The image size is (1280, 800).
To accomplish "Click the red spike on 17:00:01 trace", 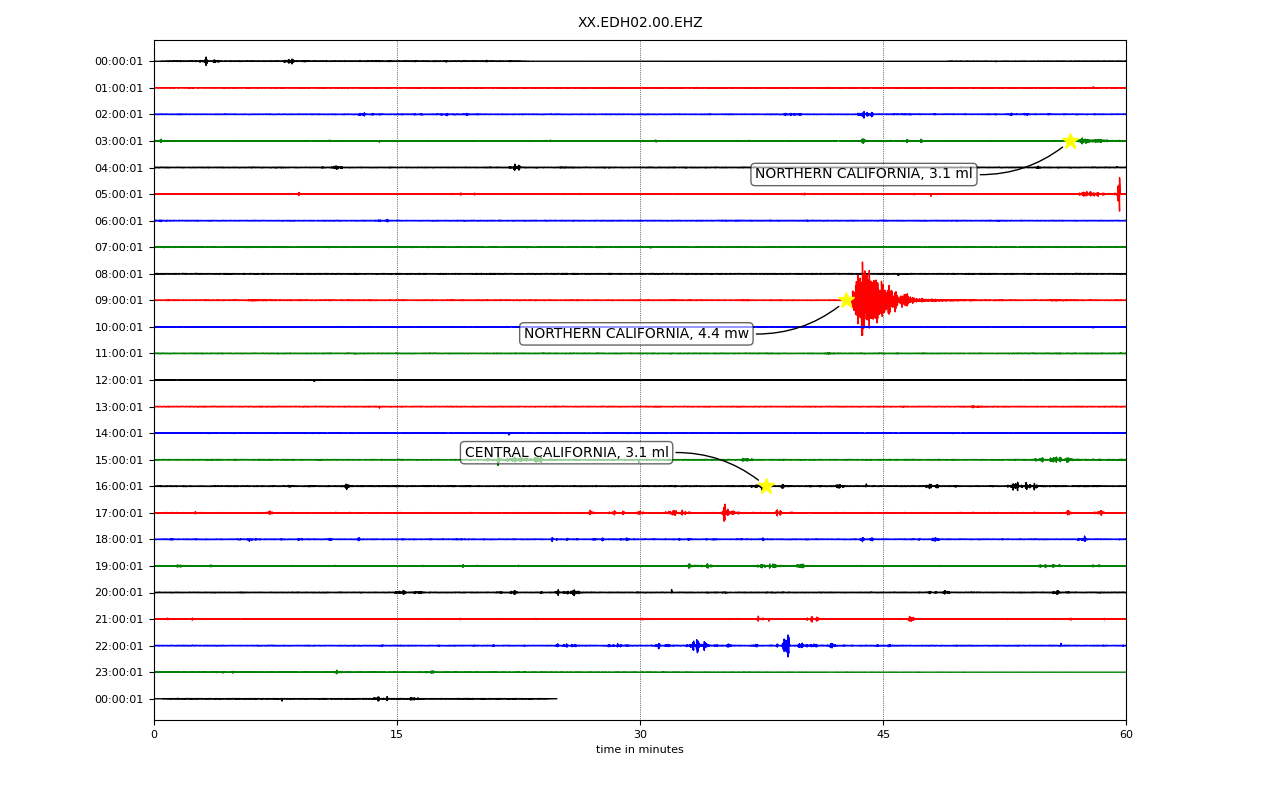I will pyautogui.click(x=725, y=512).
